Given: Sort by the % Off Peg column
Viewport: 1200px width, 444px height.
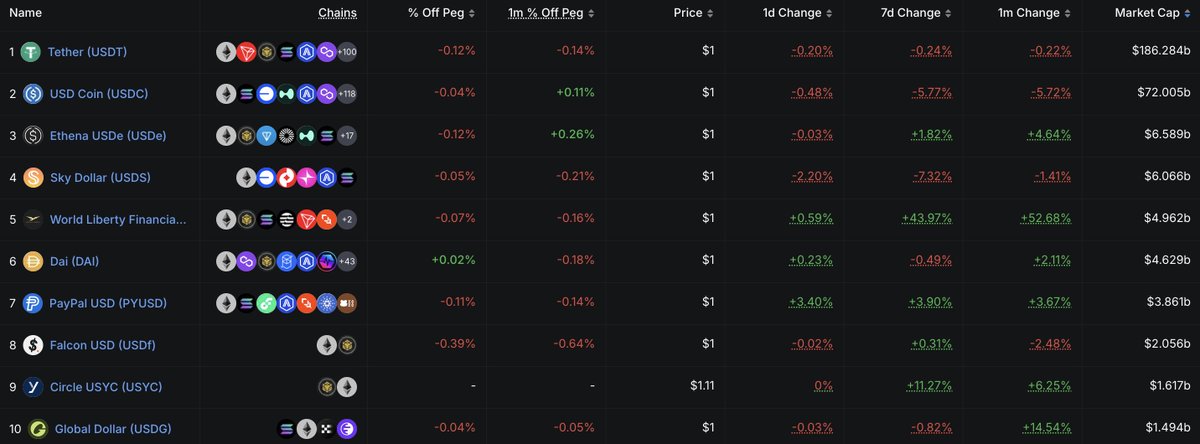Looking at the screenshot, I should [442, 14].
